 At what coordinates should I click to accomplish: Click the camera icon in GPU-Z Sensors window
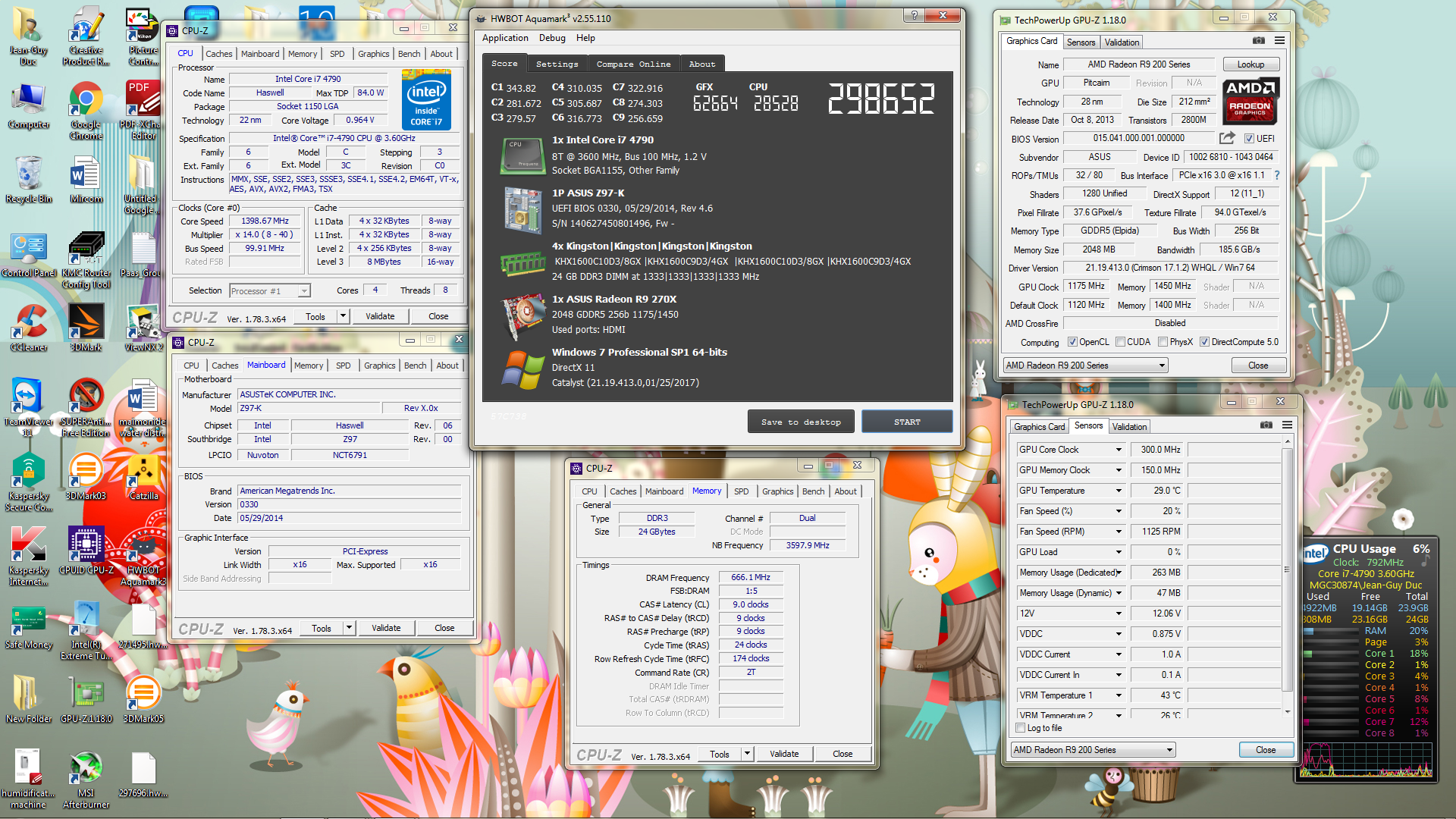point(1266,425)
